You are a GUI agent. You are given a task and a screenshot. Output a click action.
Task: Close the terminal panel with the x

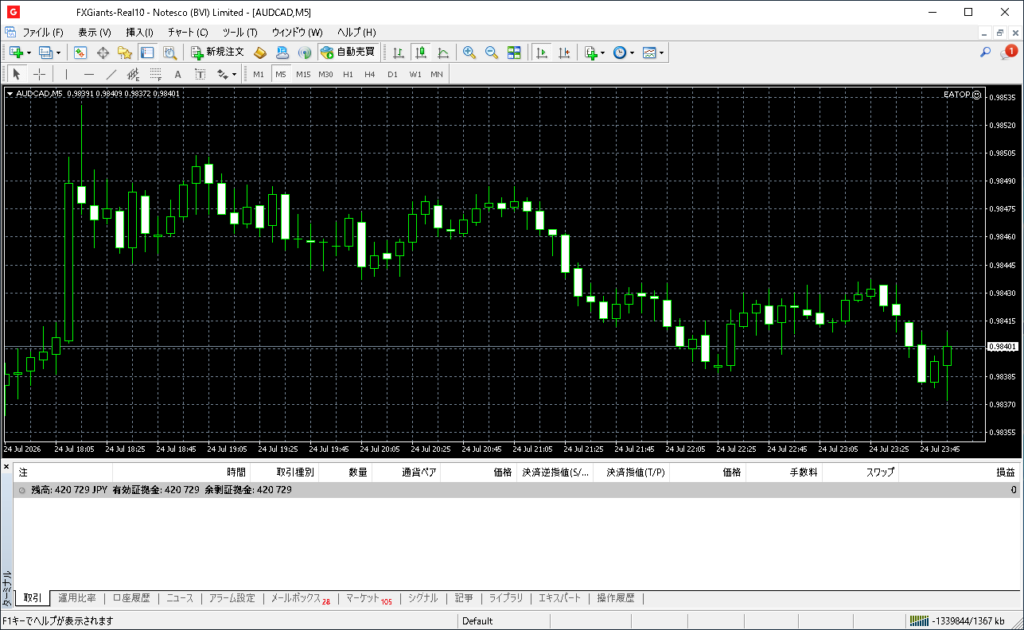pyautogui.click(x=7, y=467)
